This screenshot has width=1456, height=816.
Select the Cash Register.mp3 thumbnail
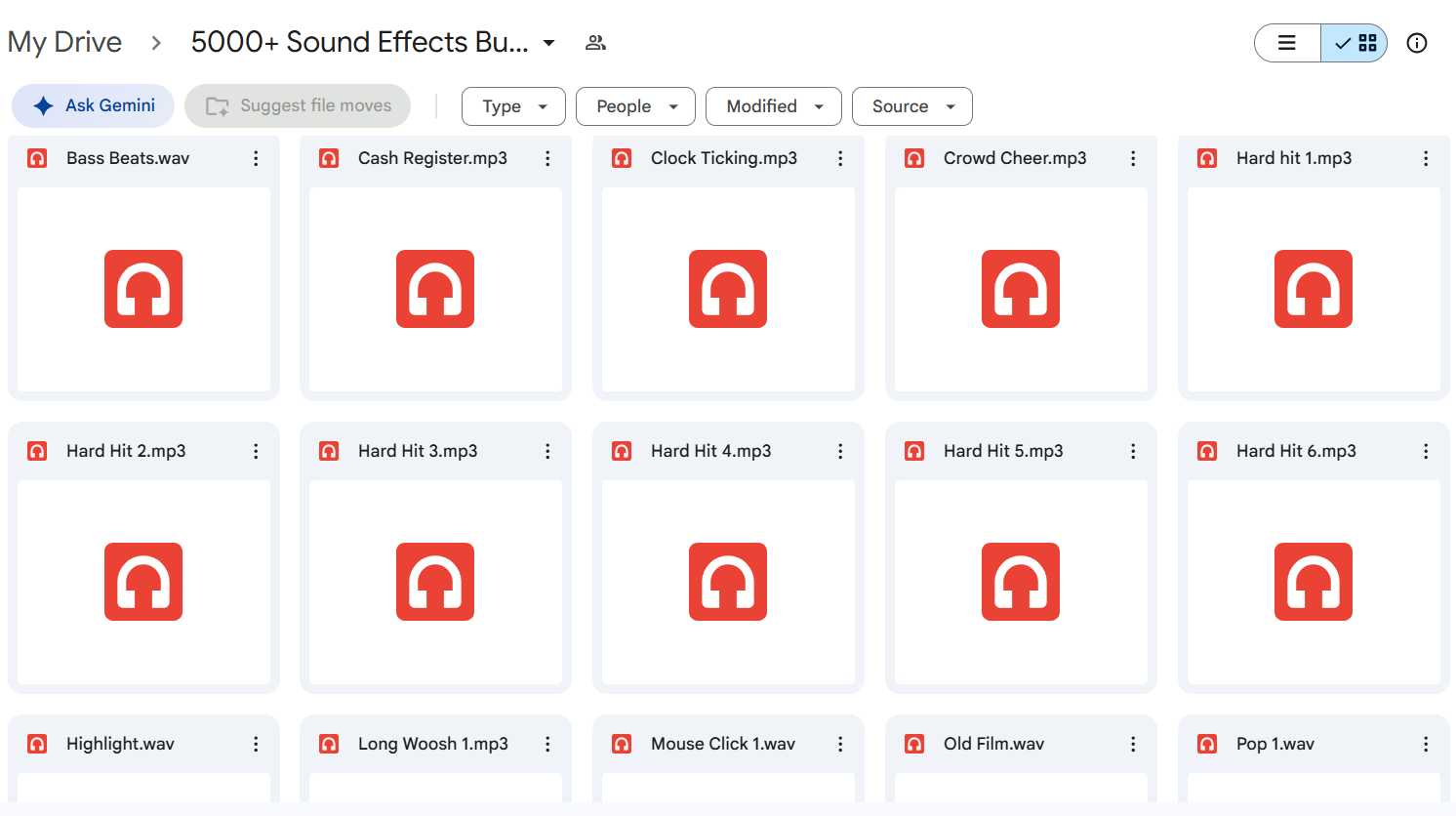pos(435,289)
